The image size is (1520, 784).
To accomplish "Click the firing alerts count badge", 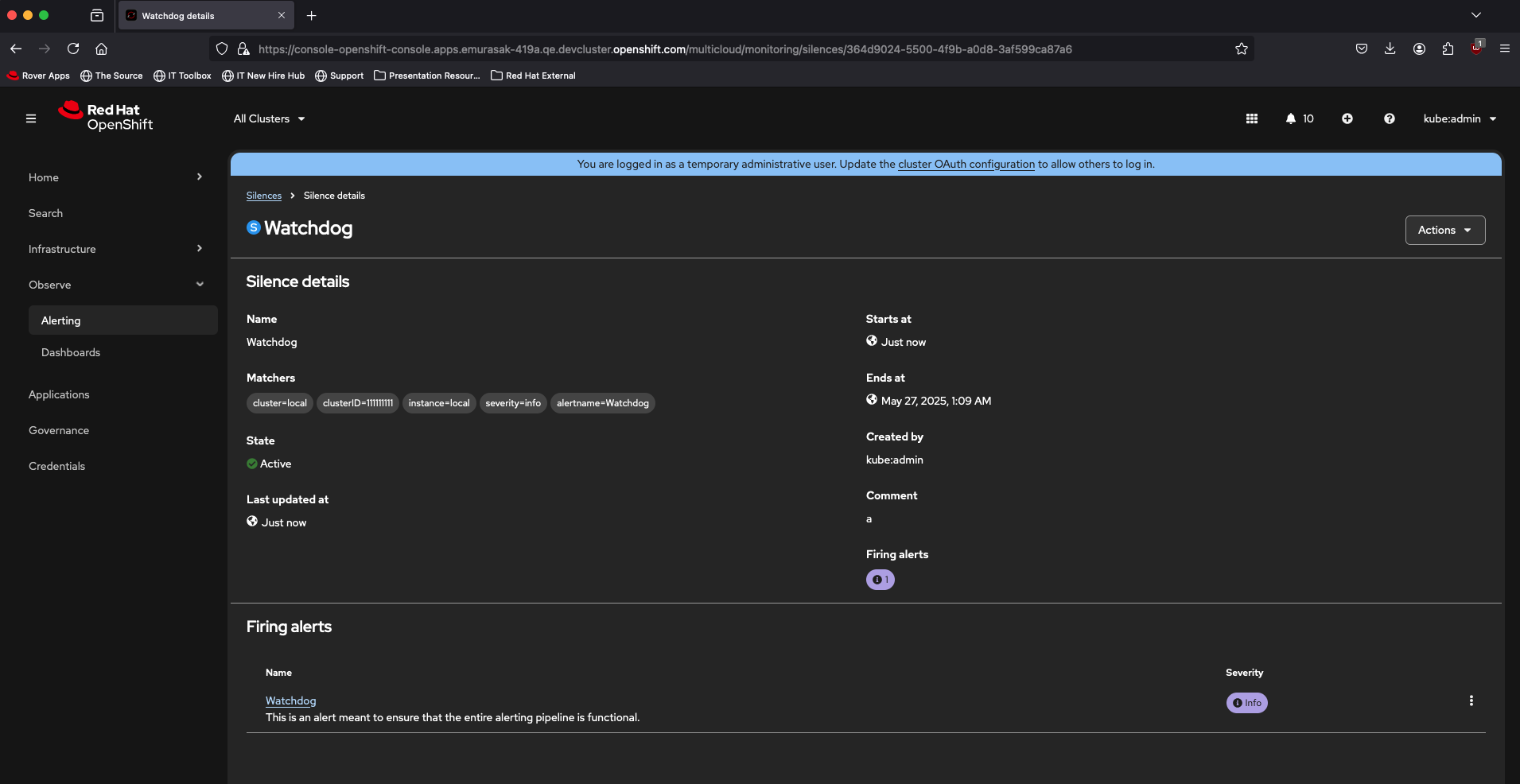I will click(x=881, y=580).
